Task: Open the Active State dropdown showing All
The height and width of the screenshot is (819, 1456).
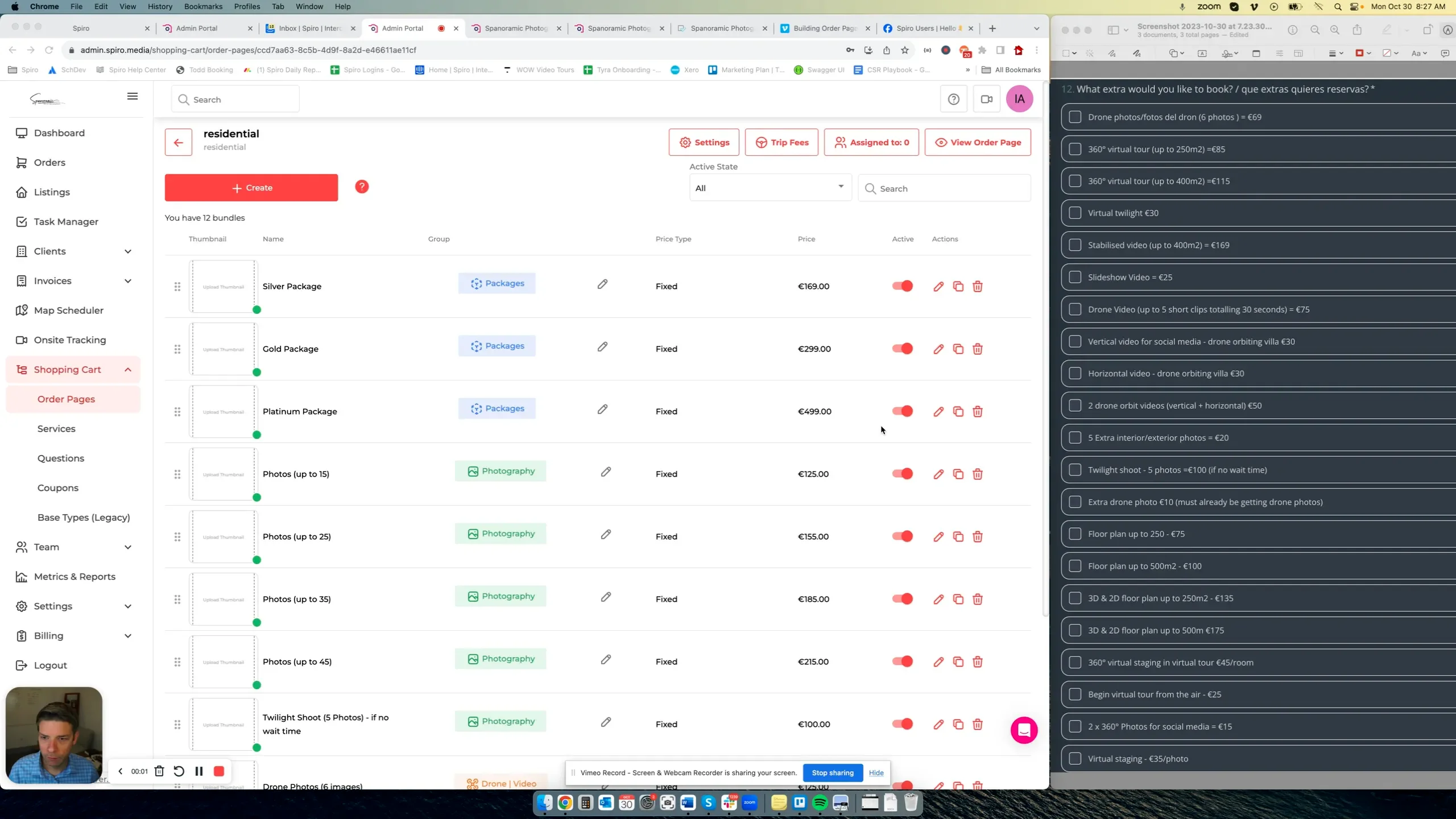Action: pyautogui.click(x=770, y=188)
